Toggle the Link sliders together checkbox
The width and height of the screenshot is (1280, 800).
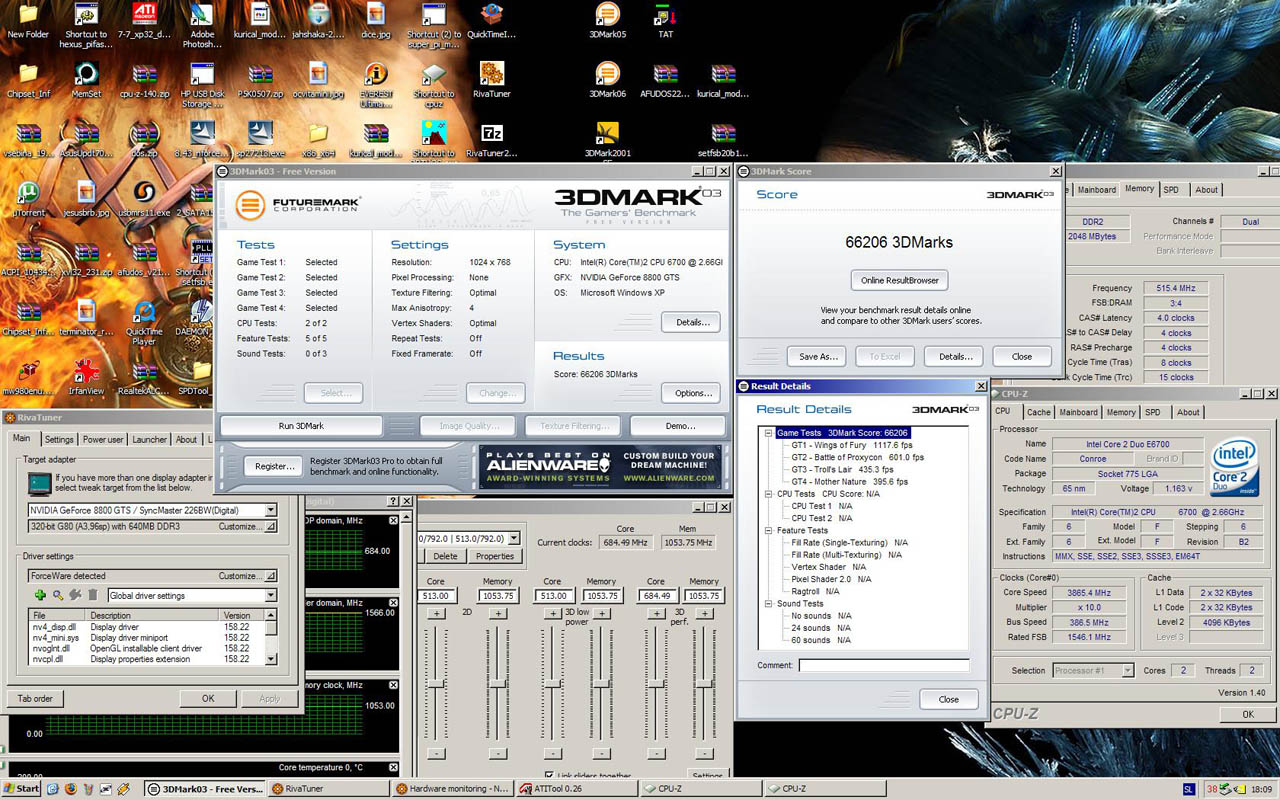click(550, 776)
